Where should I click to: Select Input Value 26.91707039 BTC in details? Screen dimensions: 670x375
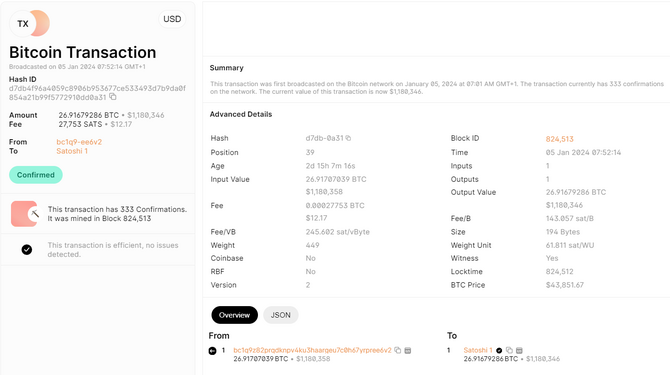336,179
